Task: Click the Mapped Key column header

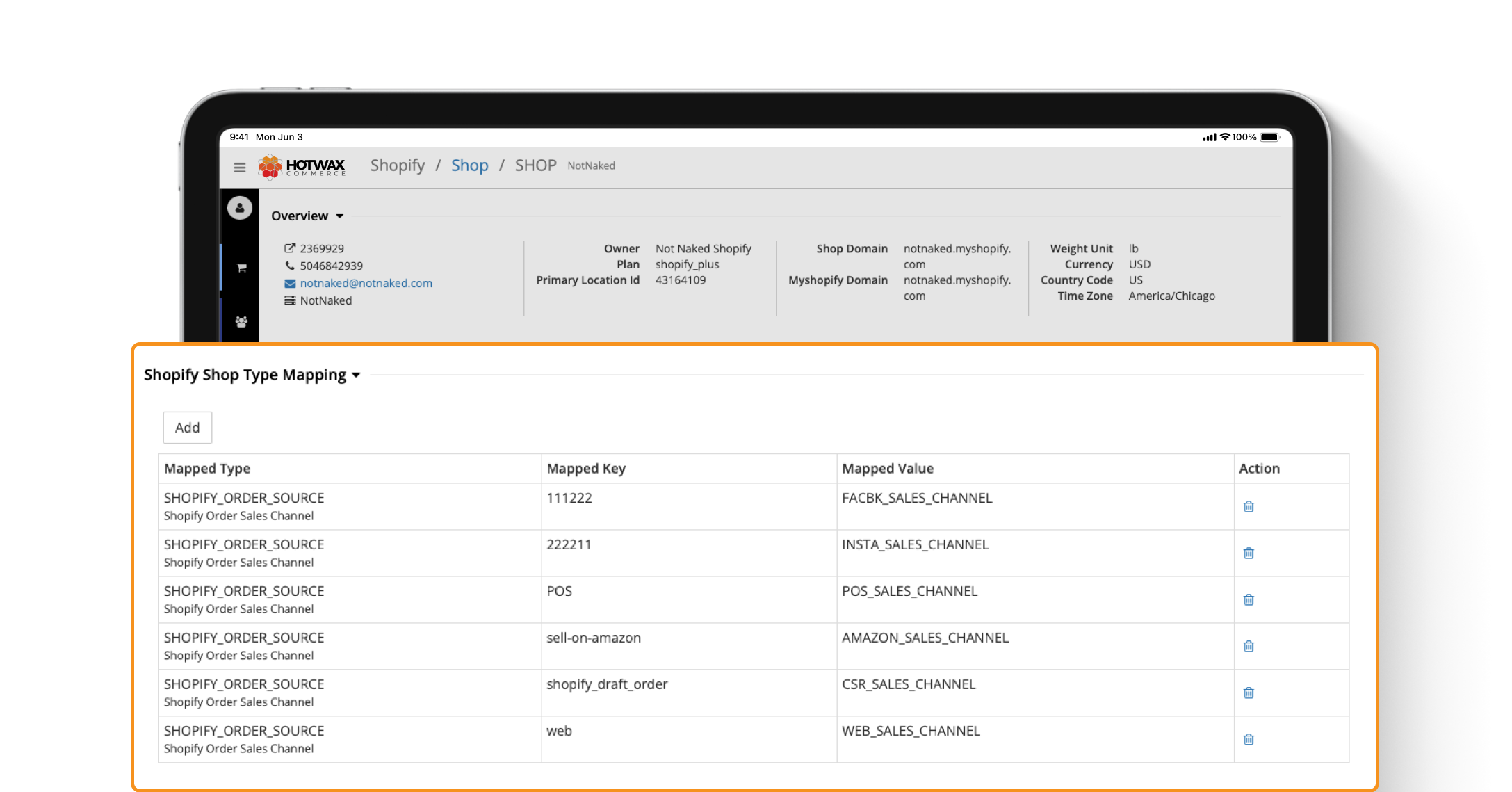Action: point(586,469)
